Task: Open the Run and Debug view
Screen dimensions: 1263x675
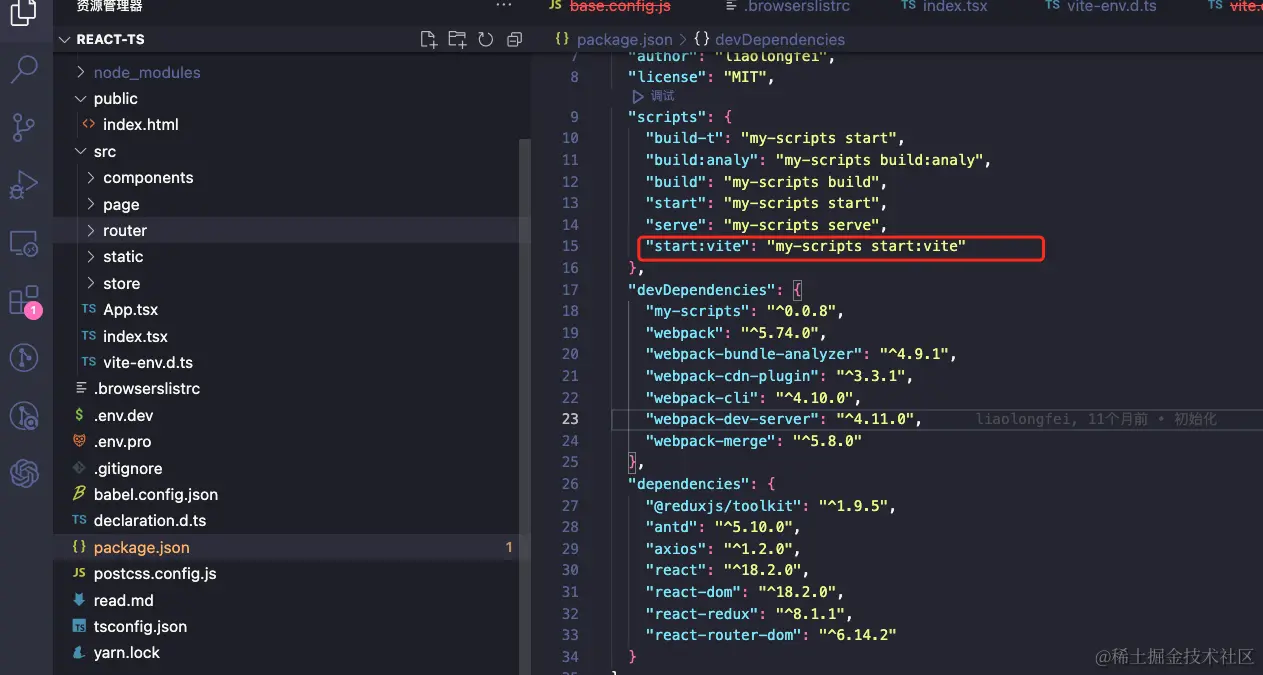Action: [24, 184]
